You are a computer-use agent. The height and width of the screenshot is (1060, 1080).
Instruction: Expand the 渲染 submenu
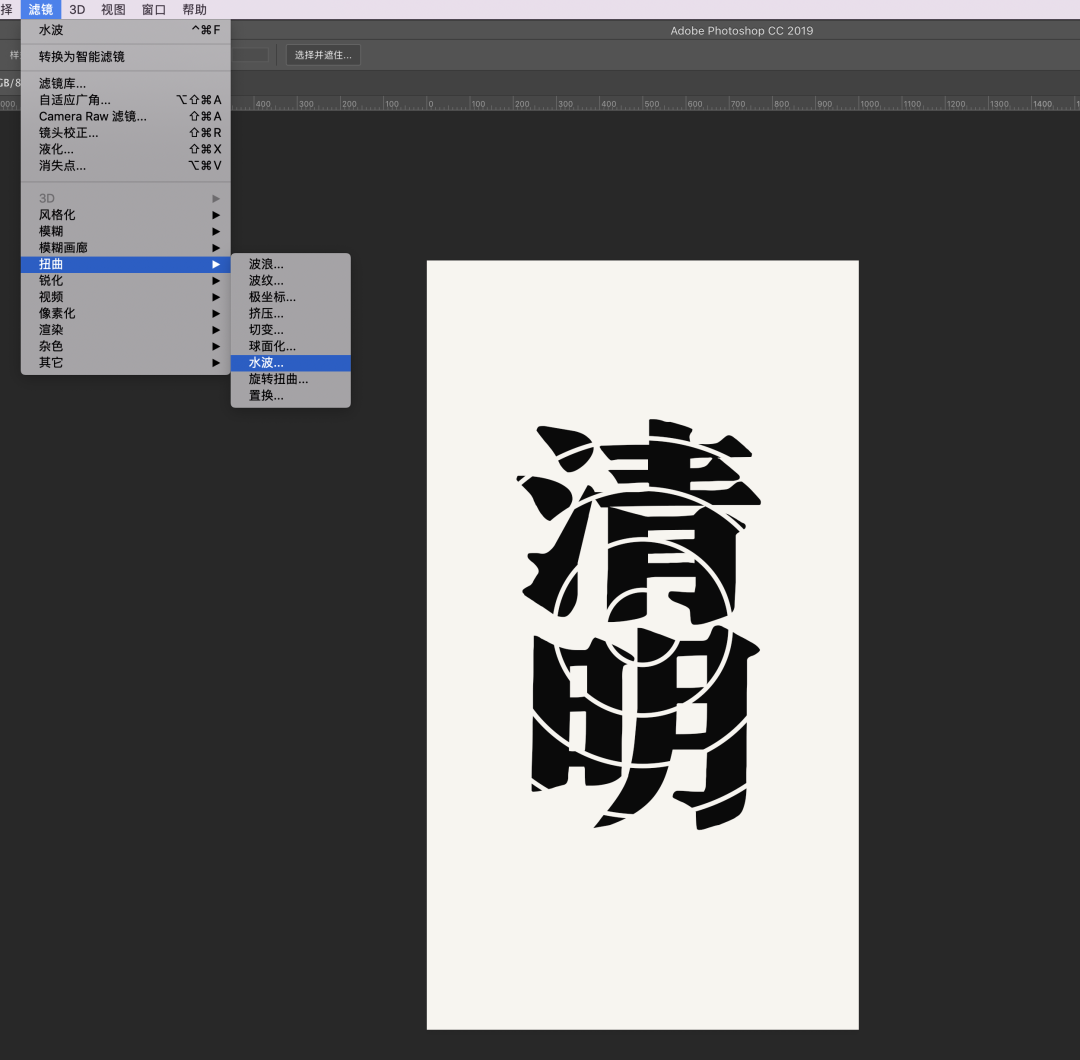[x=51, y=330]
